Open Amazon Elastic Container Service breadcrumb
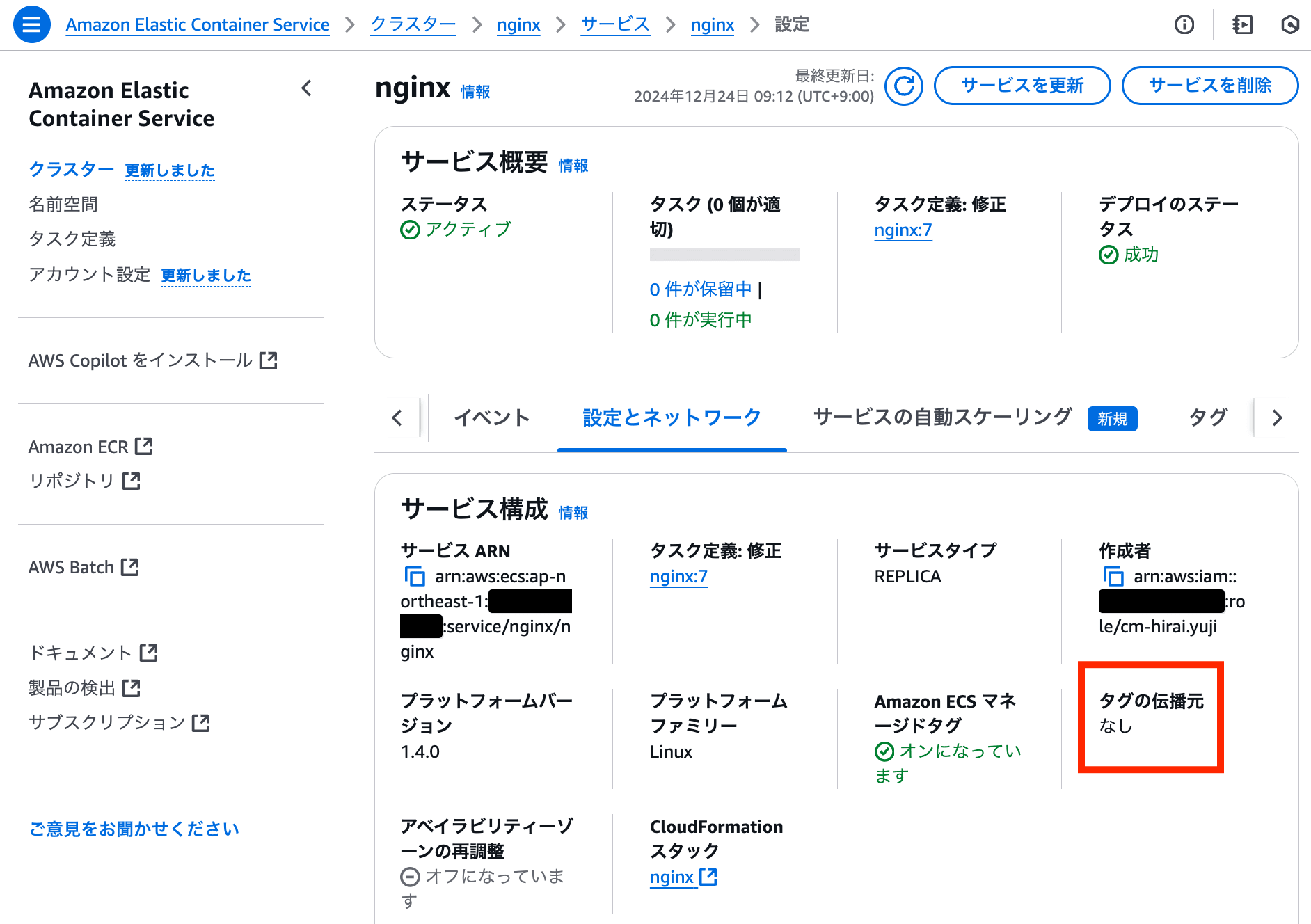This screenshot has height=924, width=1311. pos(198,25)
